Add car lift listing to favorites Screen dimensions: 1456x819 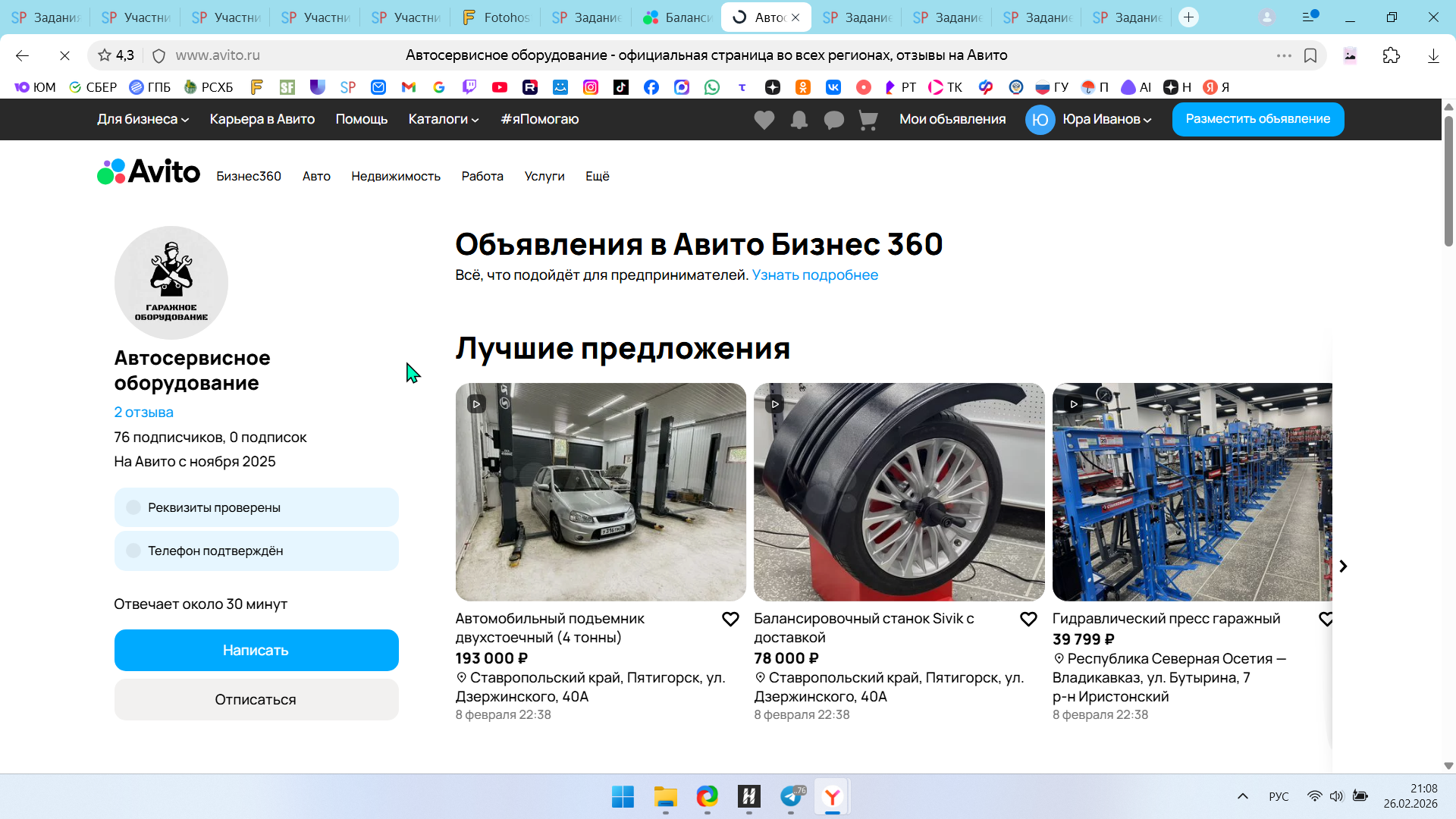click(730, 620)
